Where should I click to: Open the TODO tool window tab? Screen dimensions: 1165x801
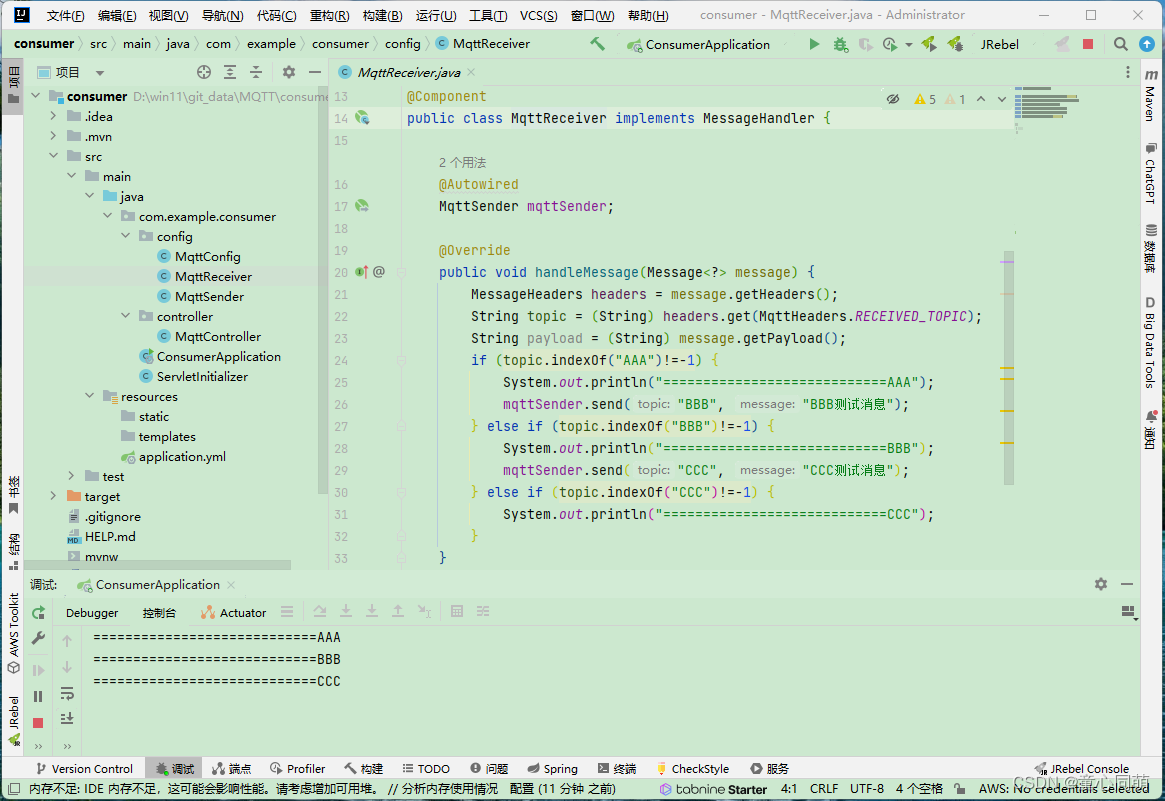(x=426, y=768)
